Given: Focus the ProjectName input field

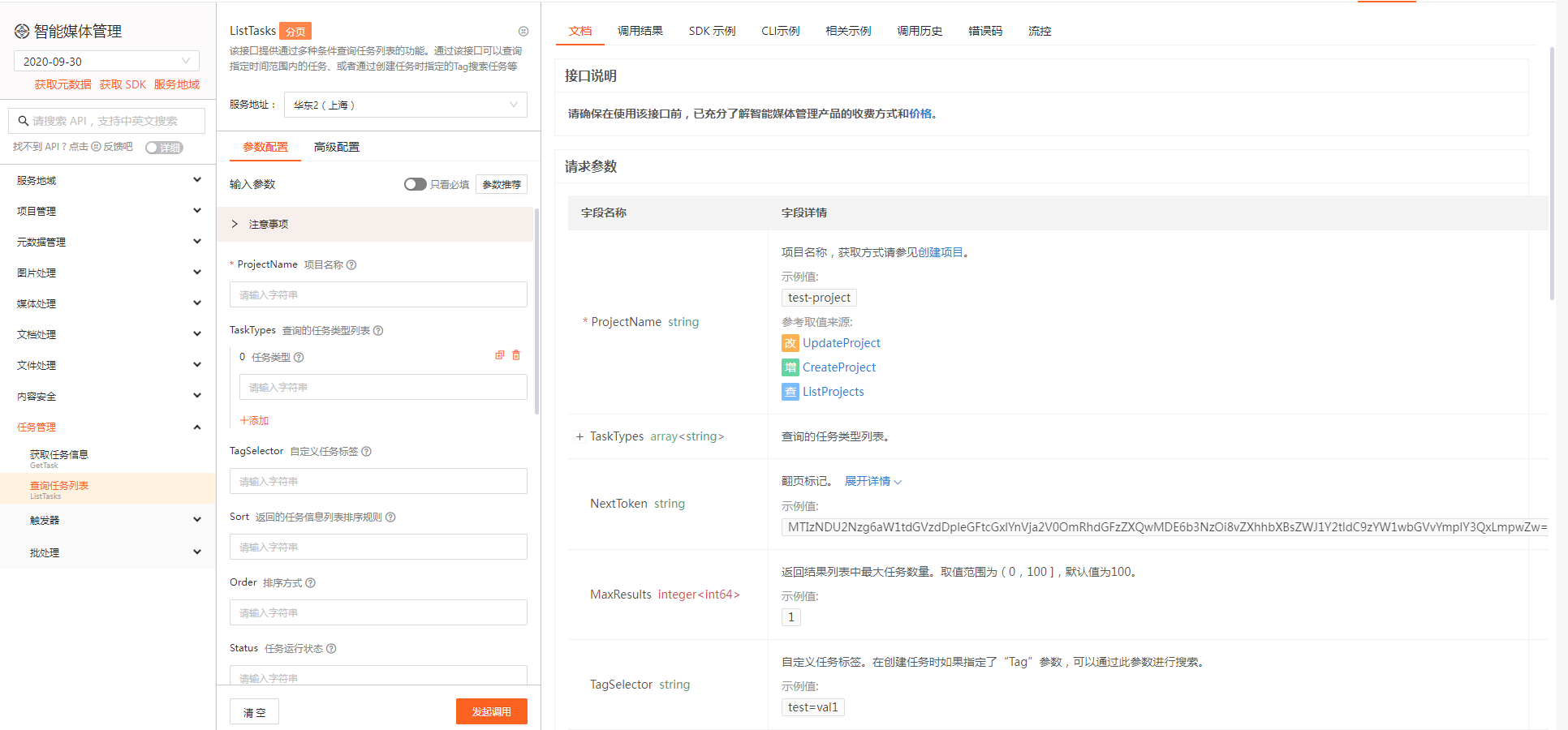Looking at the screenshot, I should click(x=378, y=294).
